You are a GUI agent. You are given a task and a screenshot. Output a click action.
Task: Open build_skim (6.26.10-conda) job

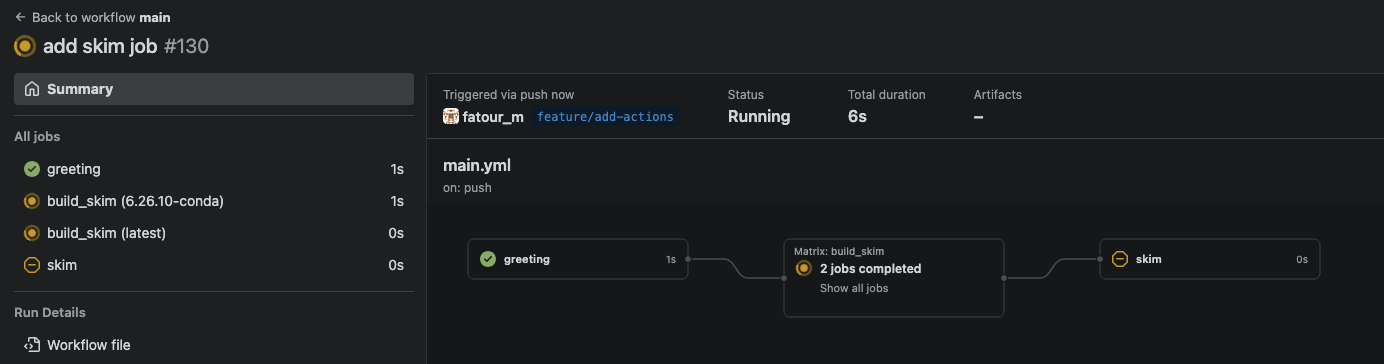(x=214, y=201)
